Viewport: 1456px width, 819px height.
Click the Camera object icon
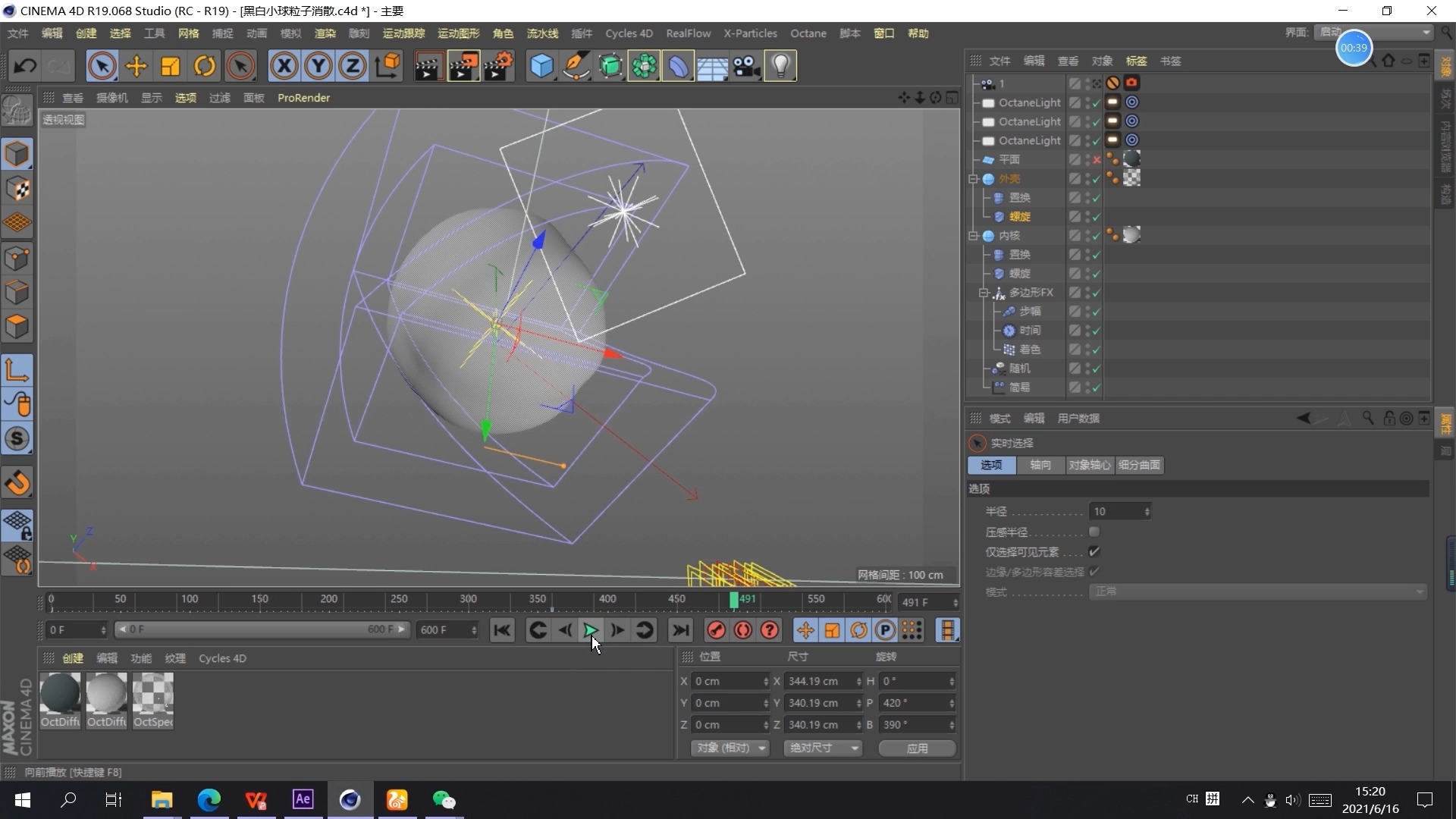pos(746,66)
